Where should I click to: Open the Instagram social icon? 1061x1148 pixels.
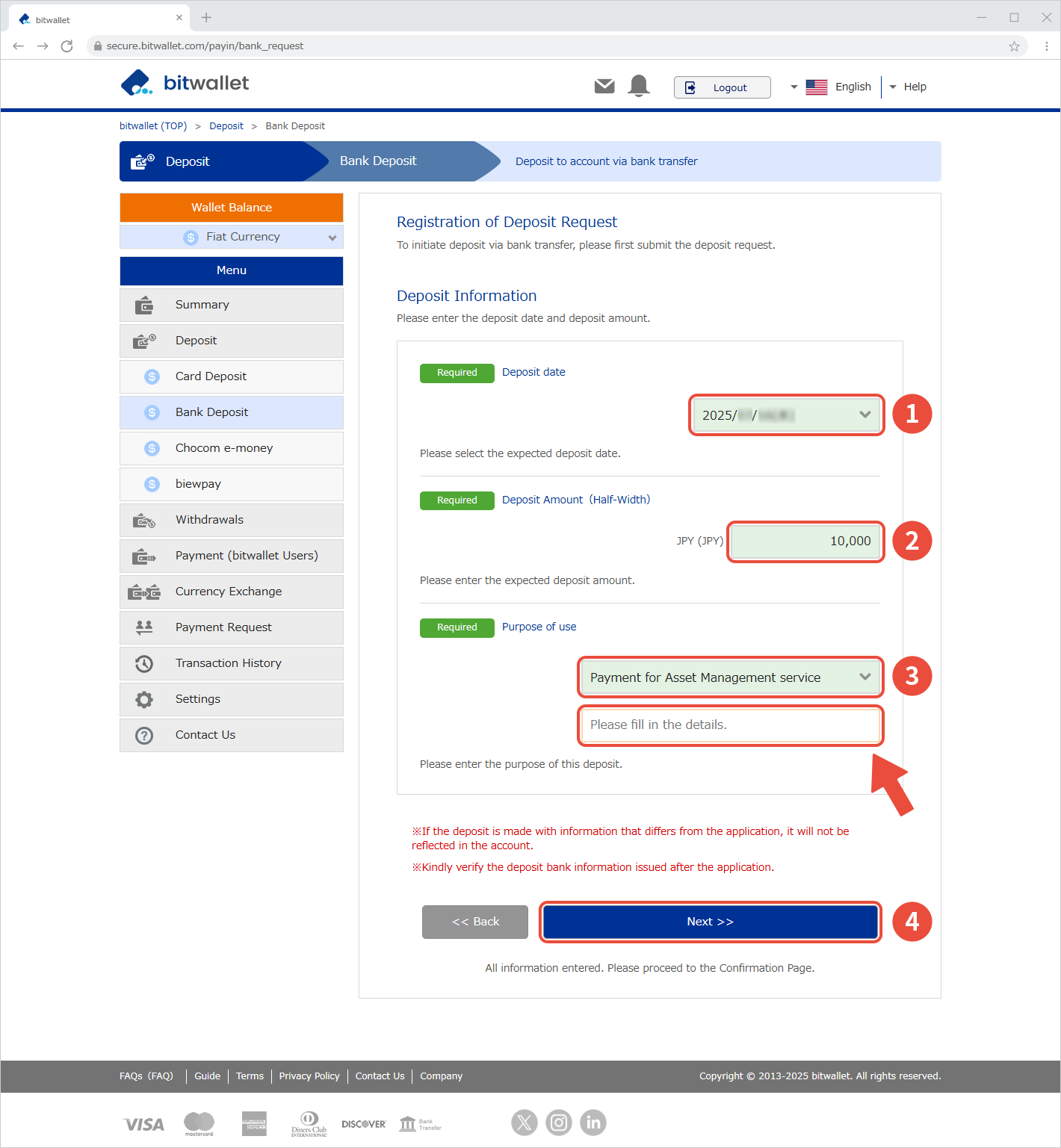point(559,1122)
